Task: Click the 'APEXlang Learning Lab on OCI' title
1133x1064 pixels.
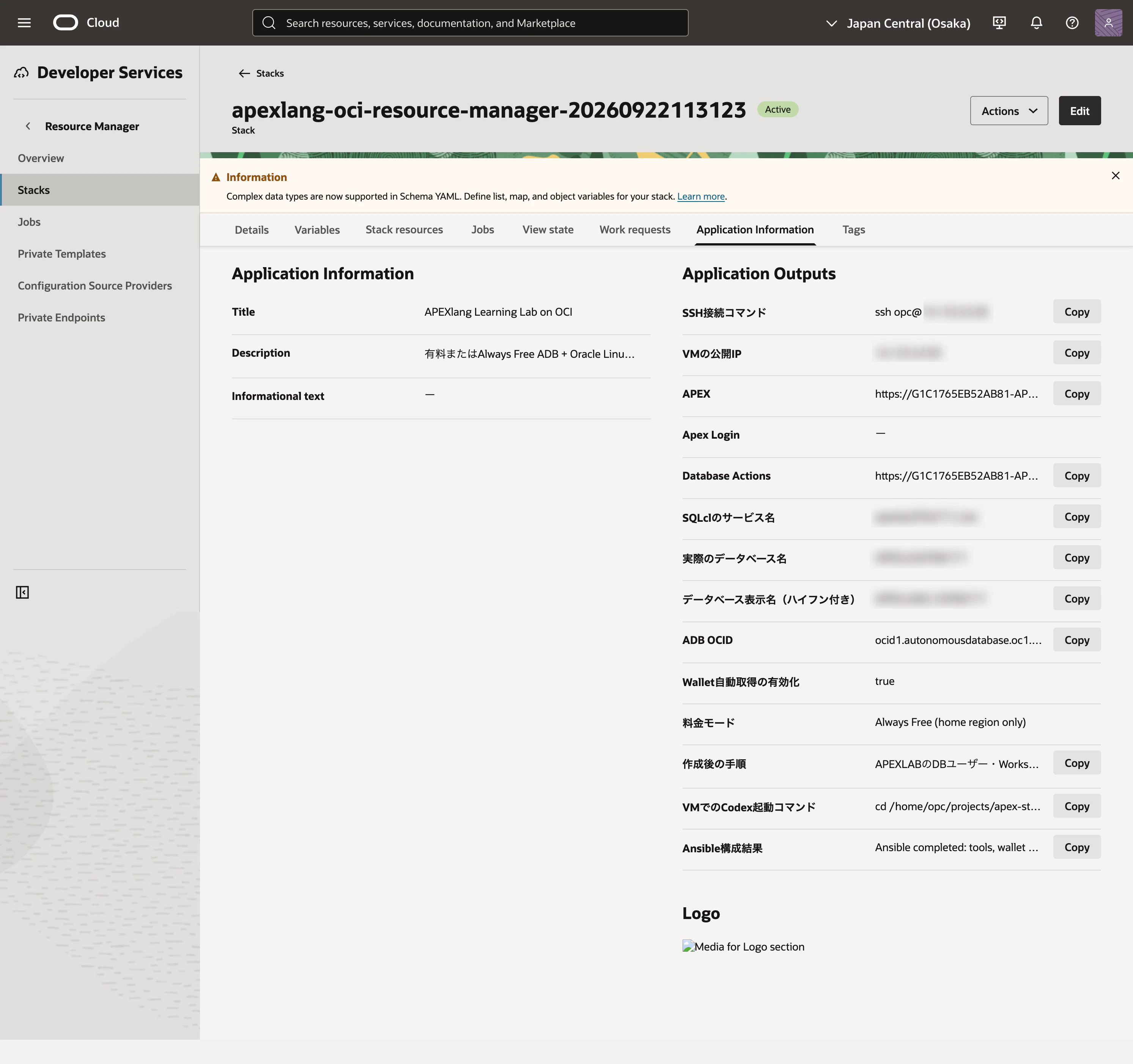Action: coord(498,312)
